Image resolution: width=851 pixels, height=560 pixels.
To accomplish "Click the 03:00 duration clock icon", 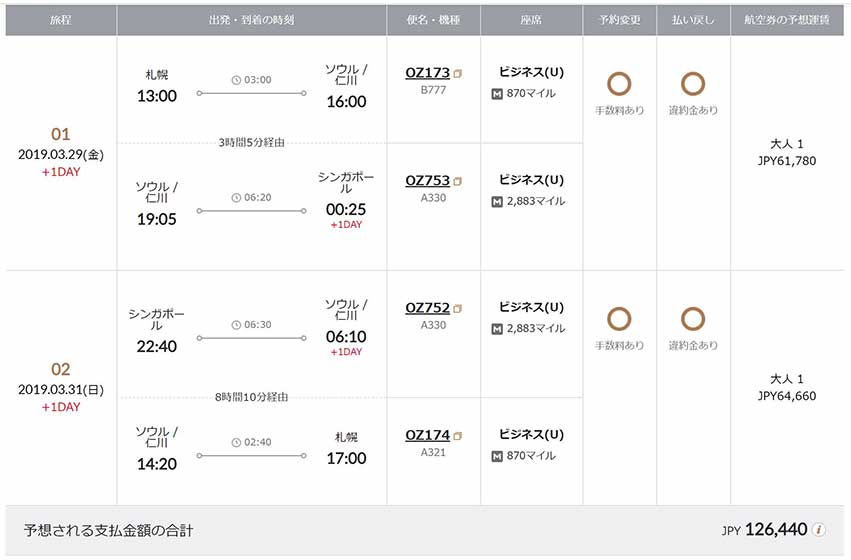I will pyautogui.click(x=236, y=80).
